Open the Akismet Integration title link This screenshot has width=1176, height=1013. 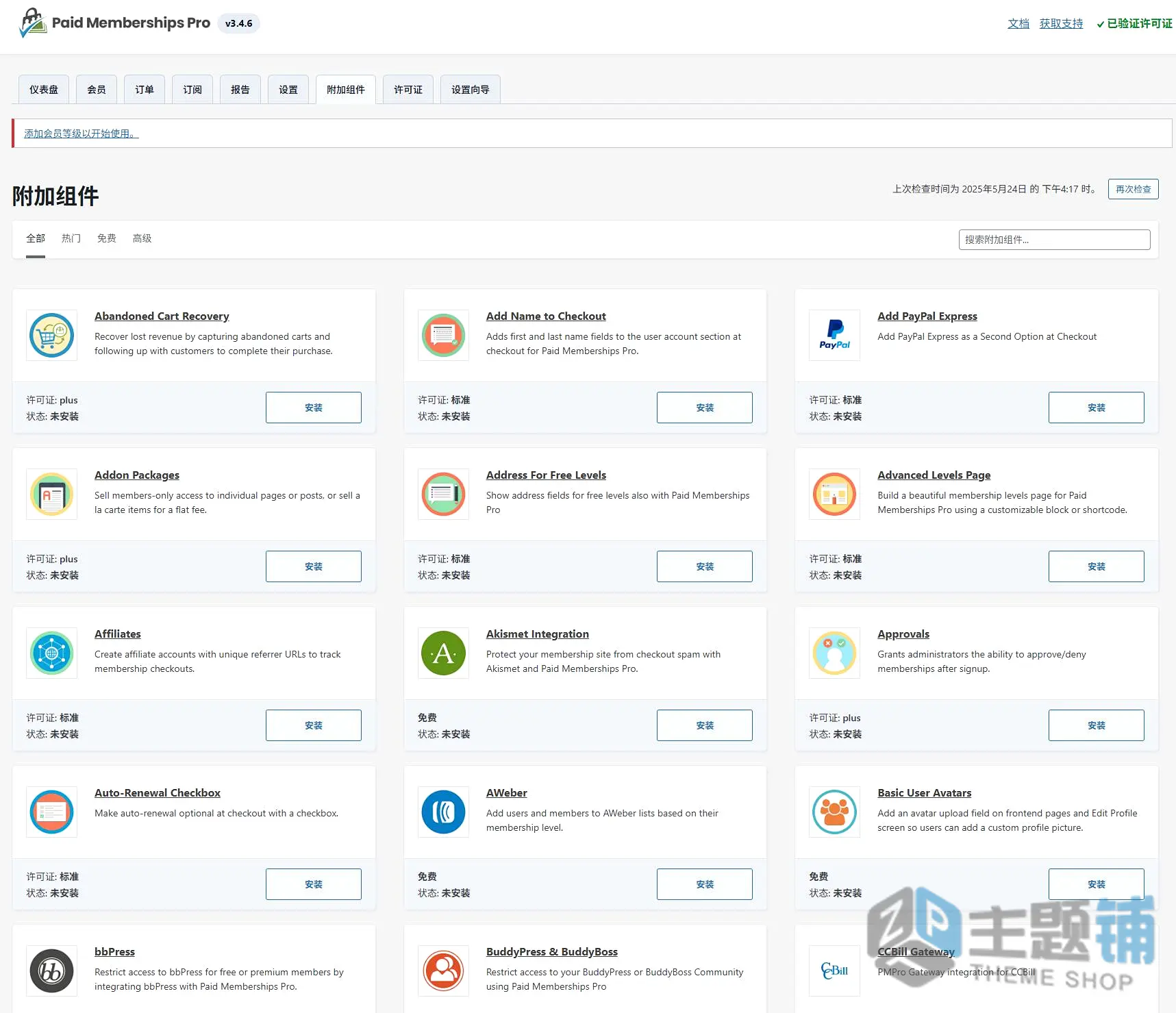point(538,634)
